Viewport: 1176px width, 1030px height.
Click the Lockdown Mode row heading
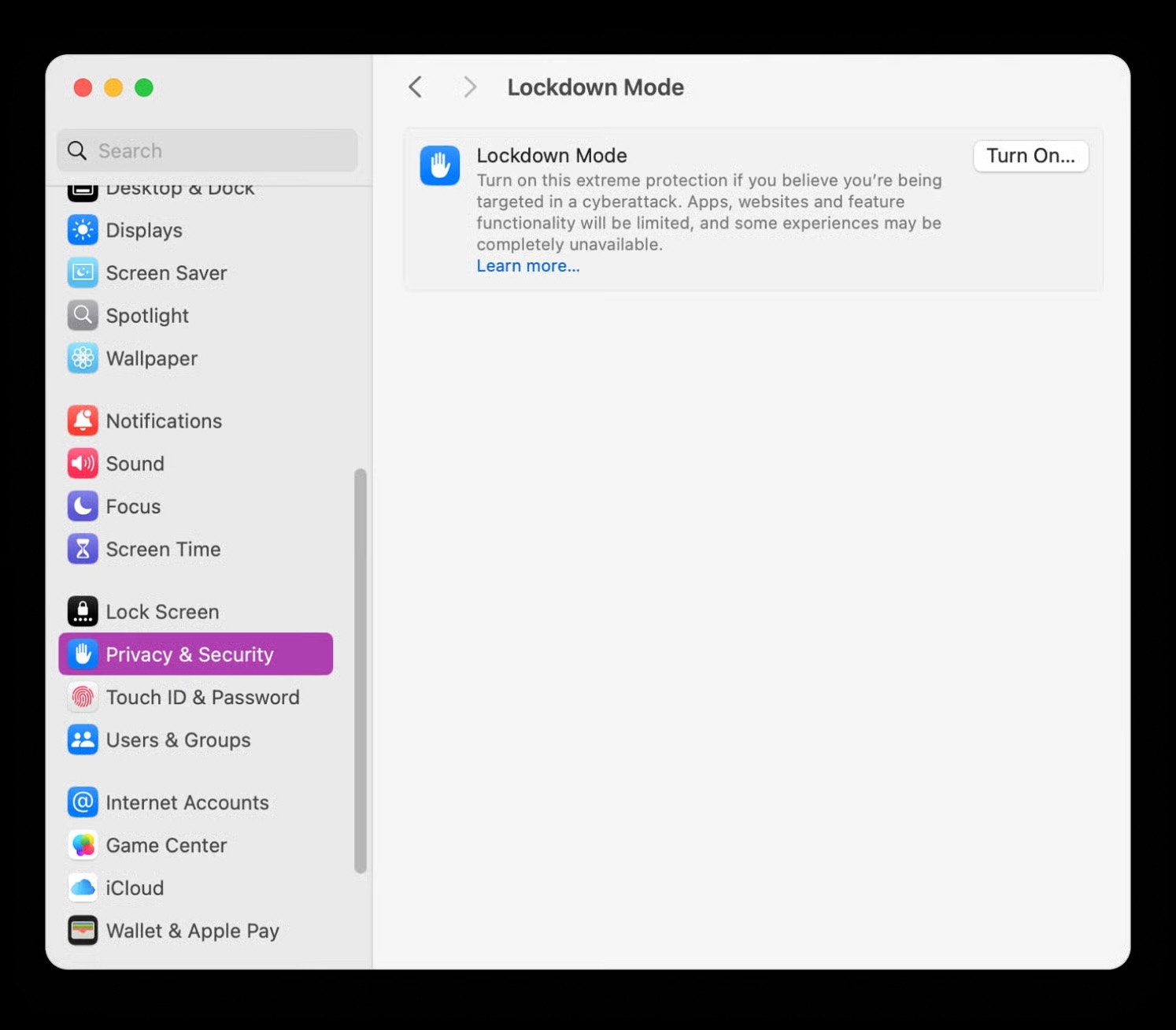(x=552, y=156)
